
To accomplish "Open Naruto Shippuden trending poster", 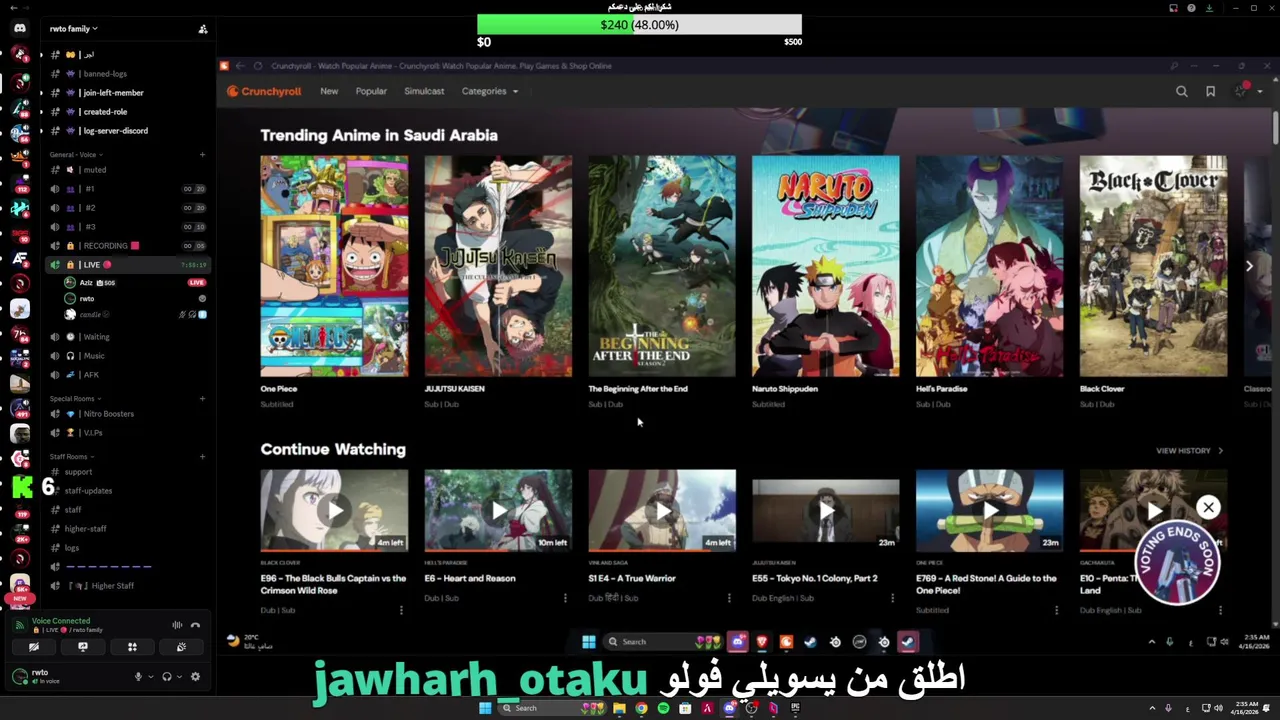I will tap(825, 266).
